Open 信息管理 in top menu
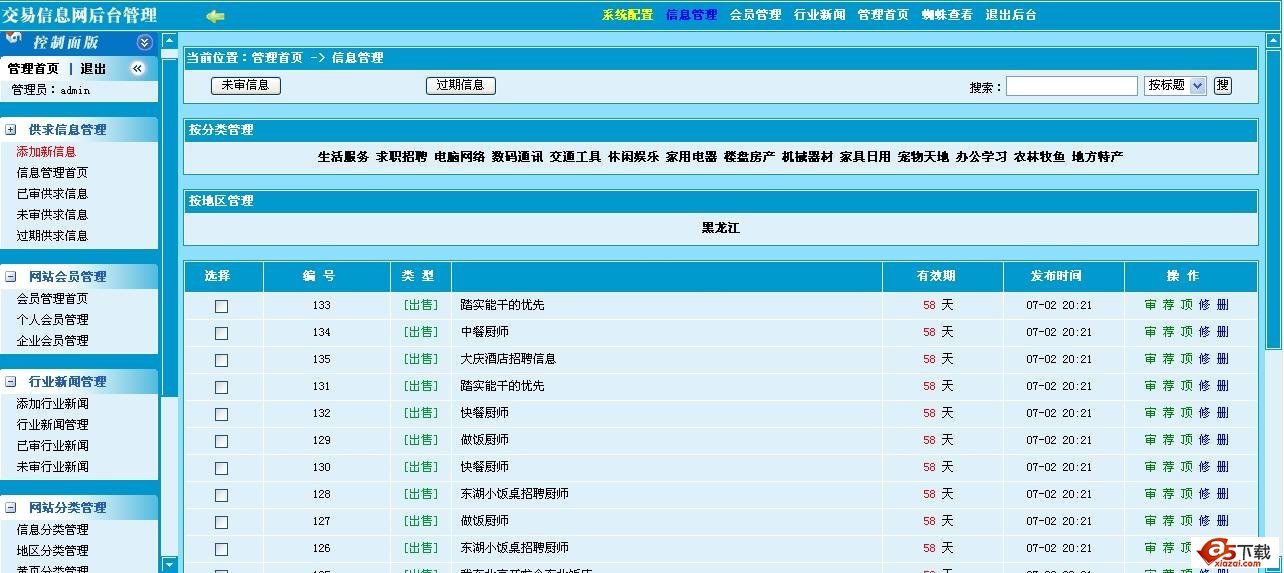This screenshot has width=1284, height=573. click(x=691, y=15)
